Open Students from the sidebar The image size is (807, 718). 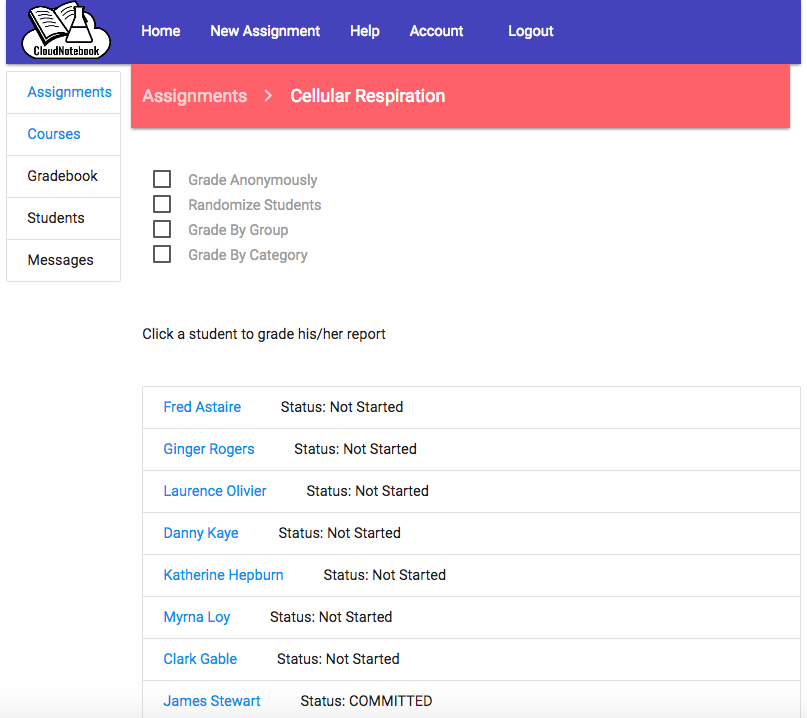tap(56, 218)
